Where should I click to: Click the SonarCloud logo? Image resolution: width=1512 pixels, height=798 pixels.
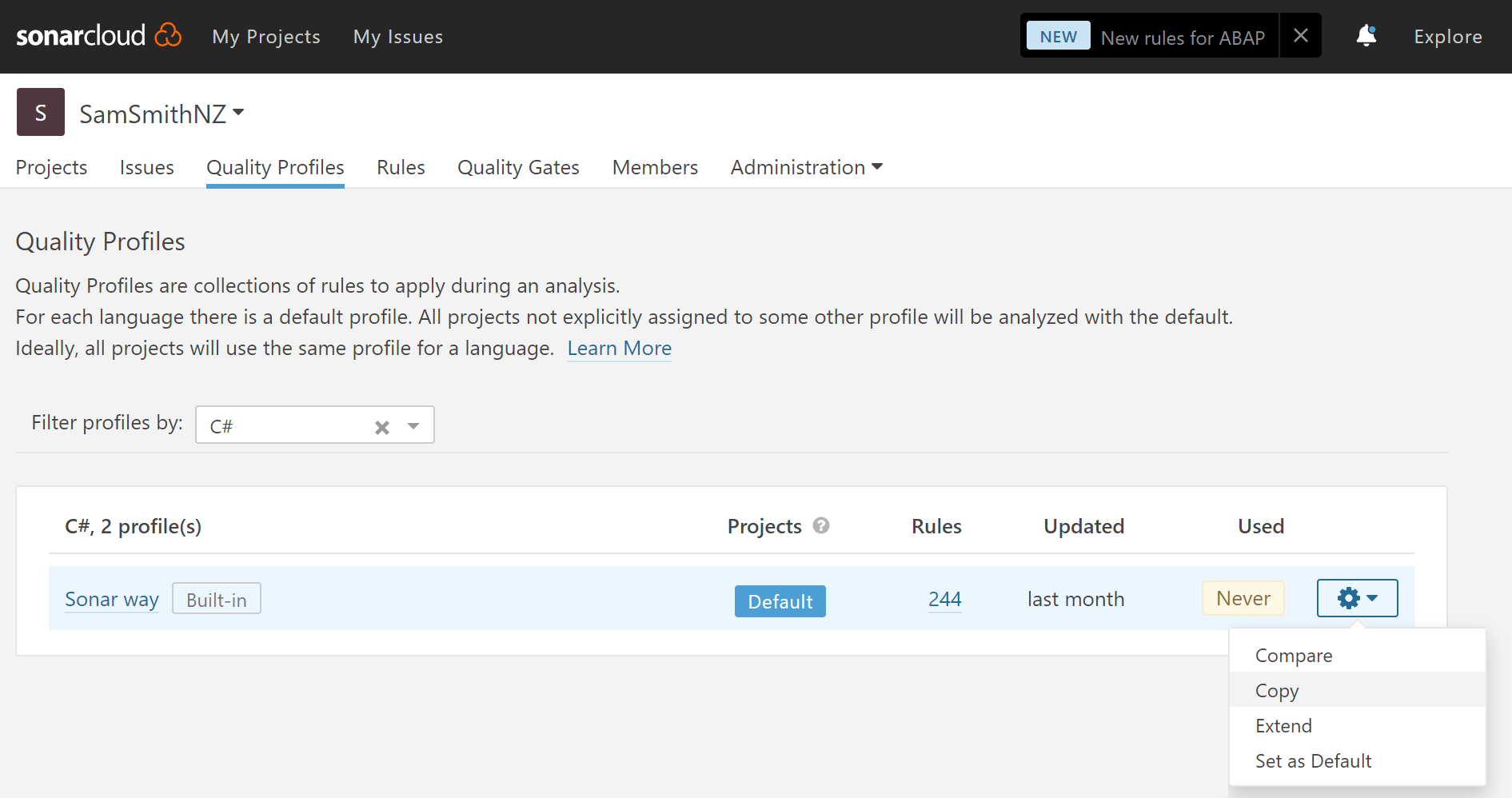click(98, 36)
